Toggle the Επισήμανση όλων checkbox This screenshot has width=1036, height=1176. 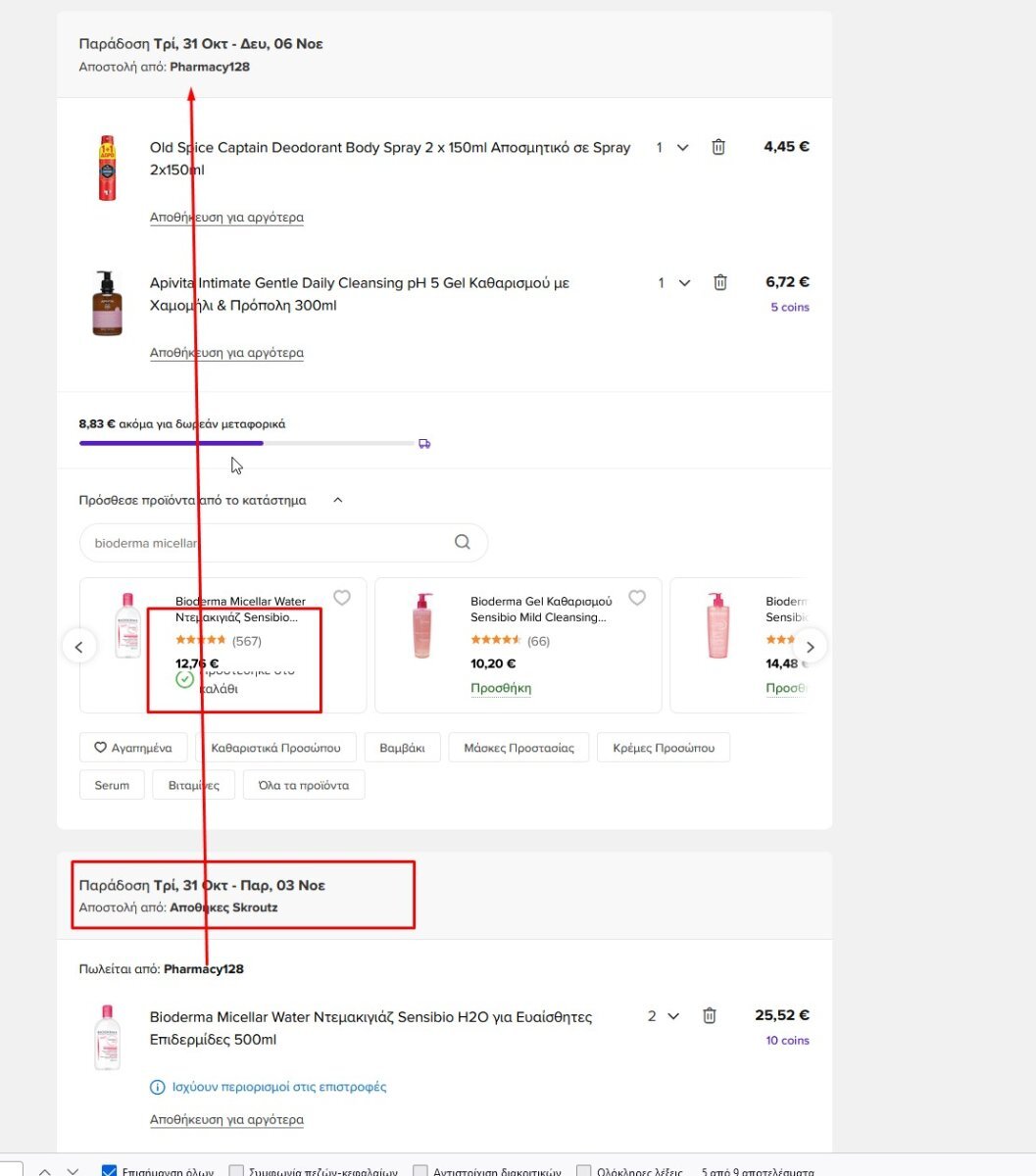pos(110,1171)
